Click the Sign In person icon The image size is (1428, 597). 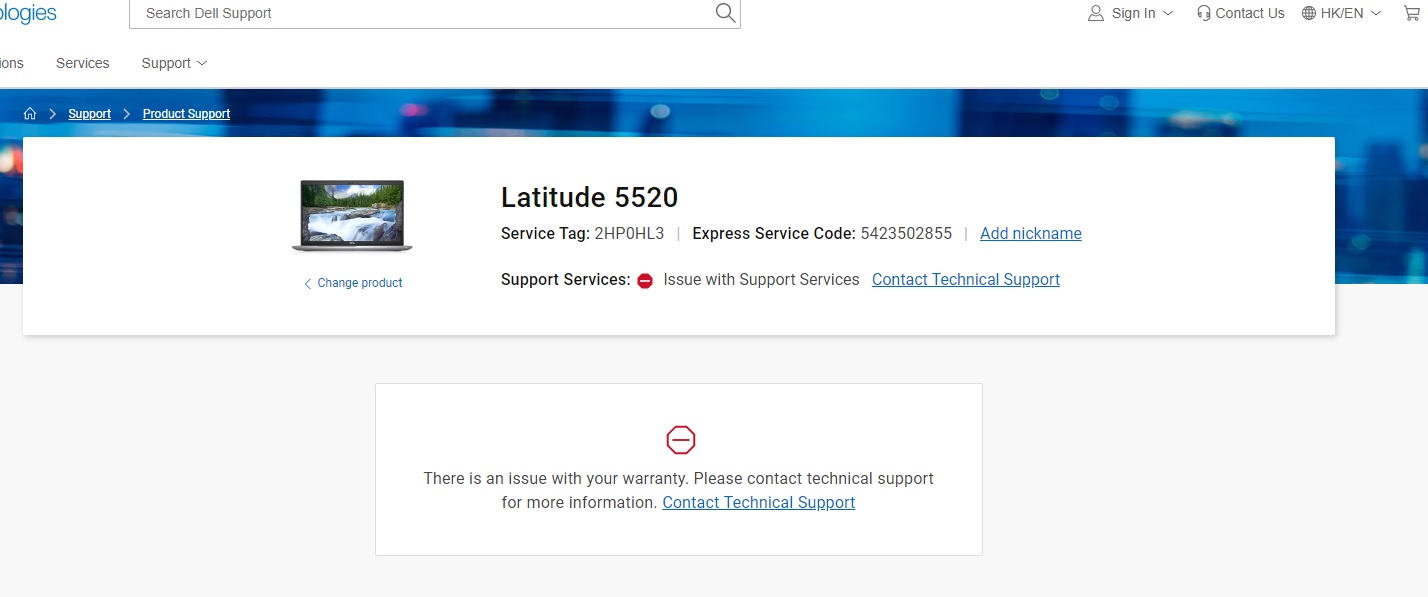[x=1096, y=13]
